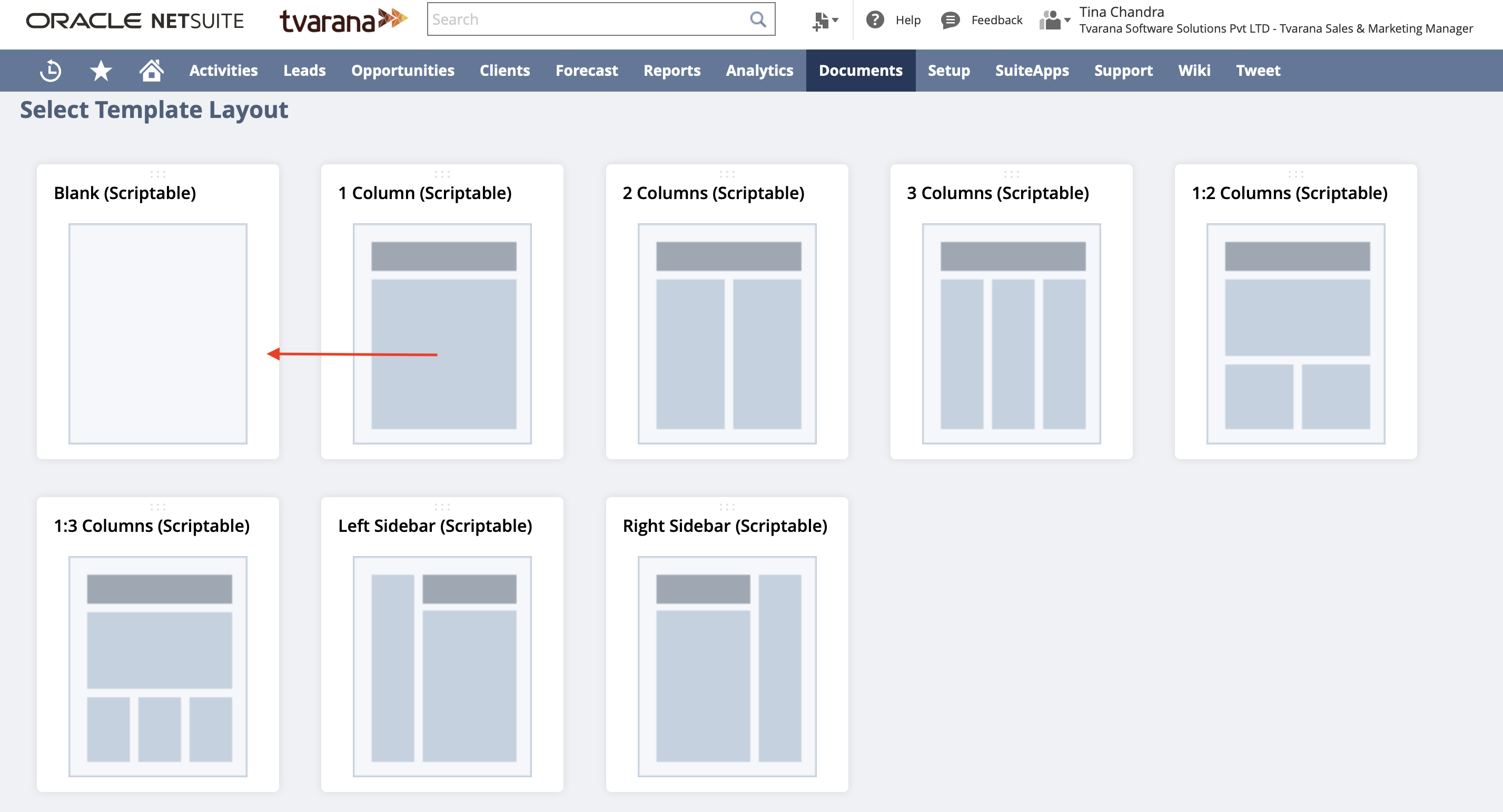Image resolution: width=1503 pixels, height=812 pixels.
Task: Click the Feedback link text
Action: (996, 21)
